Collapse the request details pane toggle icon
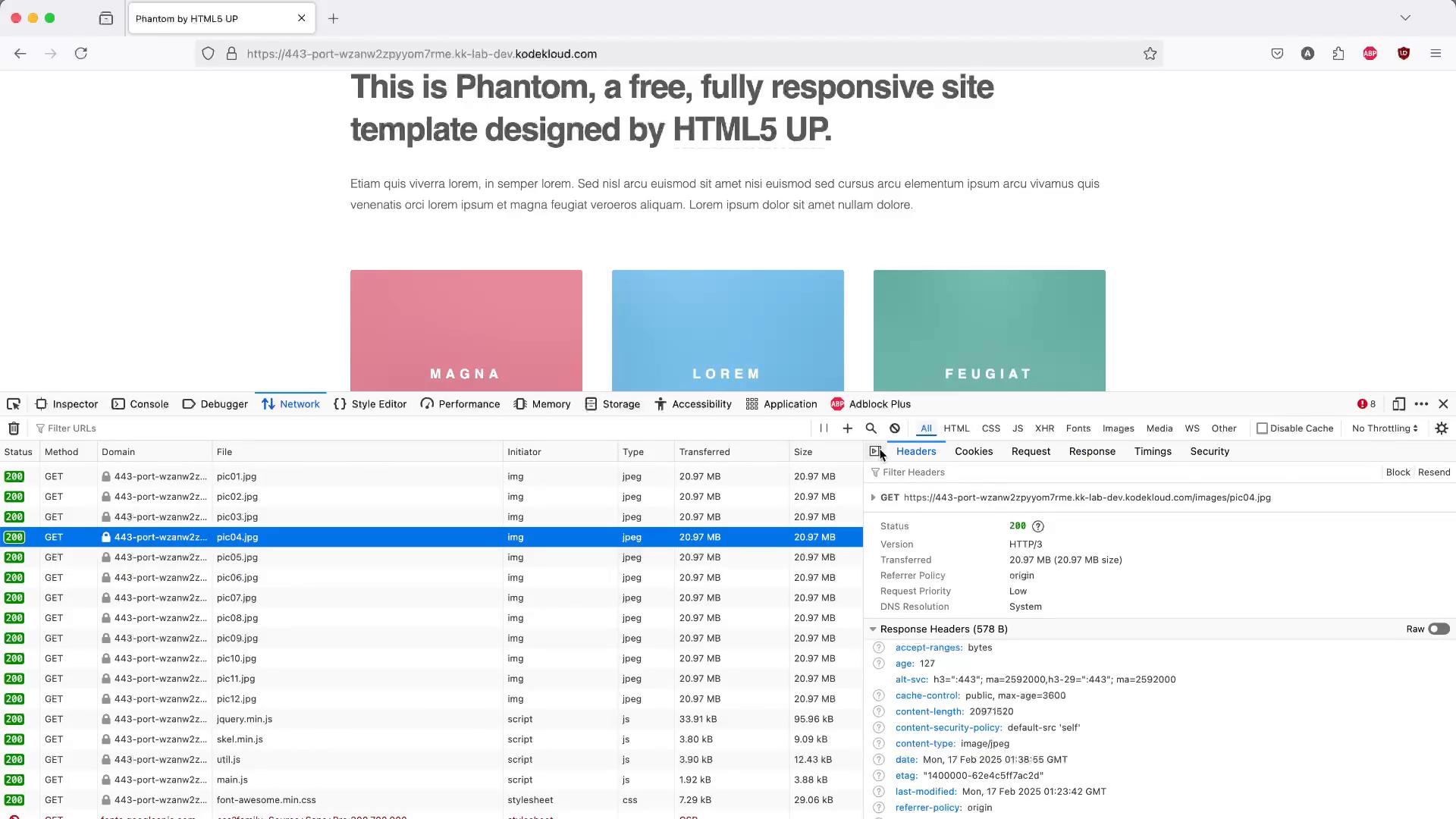1456x819 pixels. coord(875,451)
